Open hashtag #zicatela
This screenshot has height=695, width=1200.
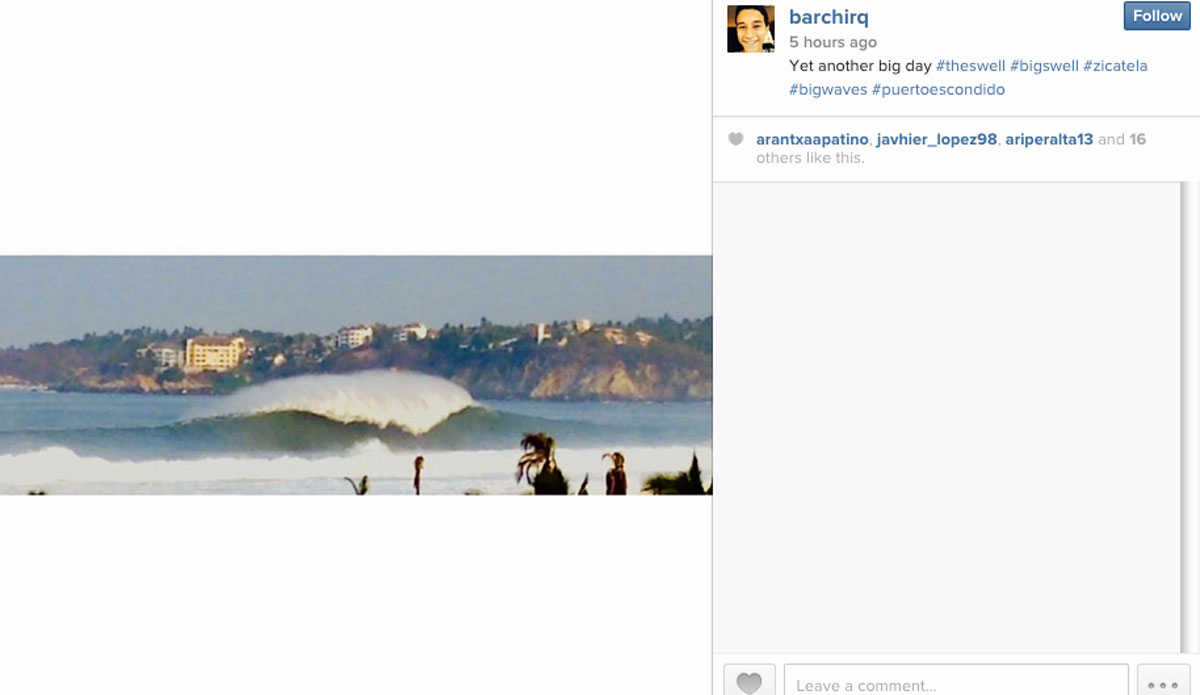point(1115,66)
